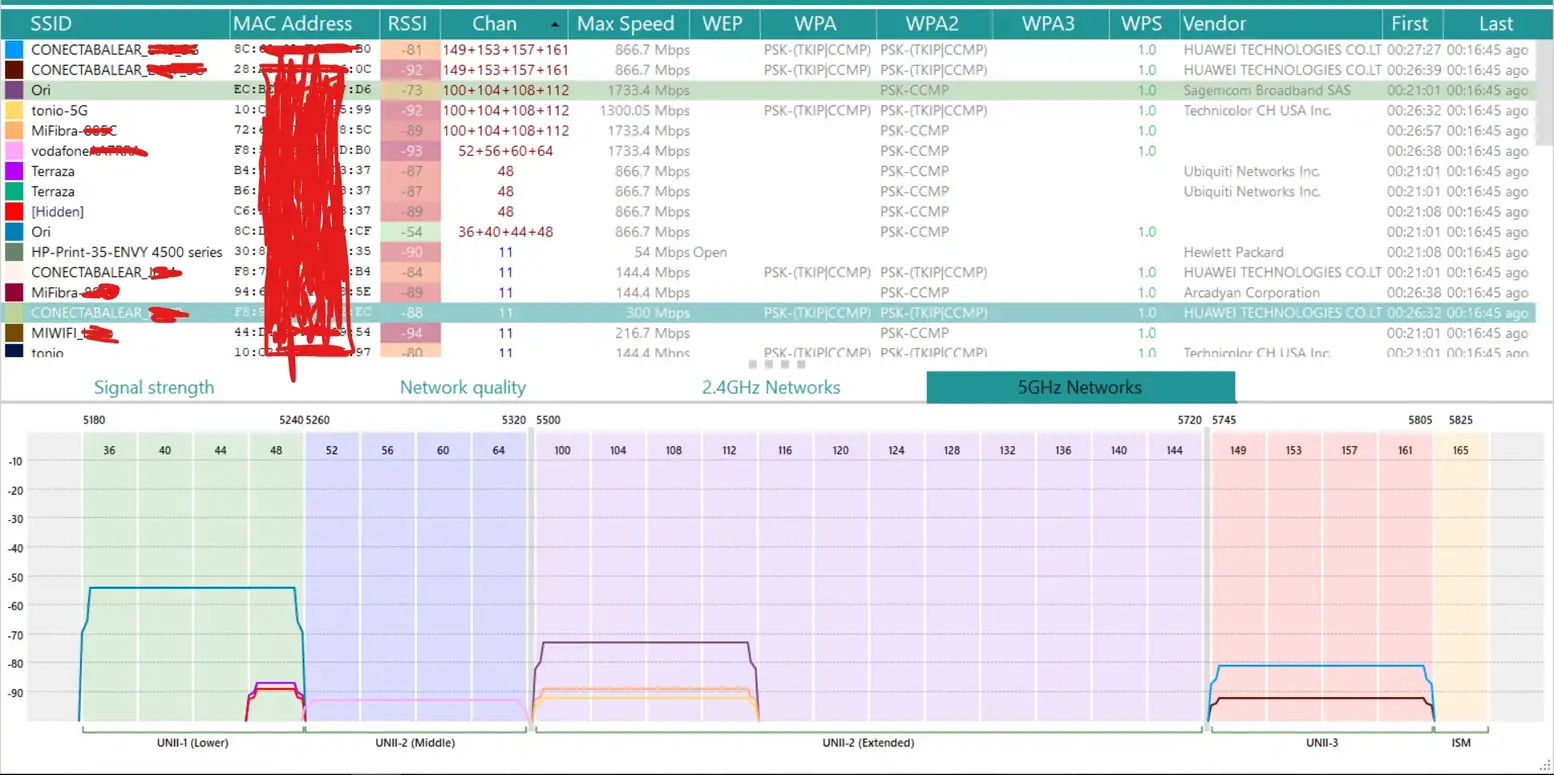Sort by the RSSI column header
Screen dimensions: 1554x775
coord(410,24)
